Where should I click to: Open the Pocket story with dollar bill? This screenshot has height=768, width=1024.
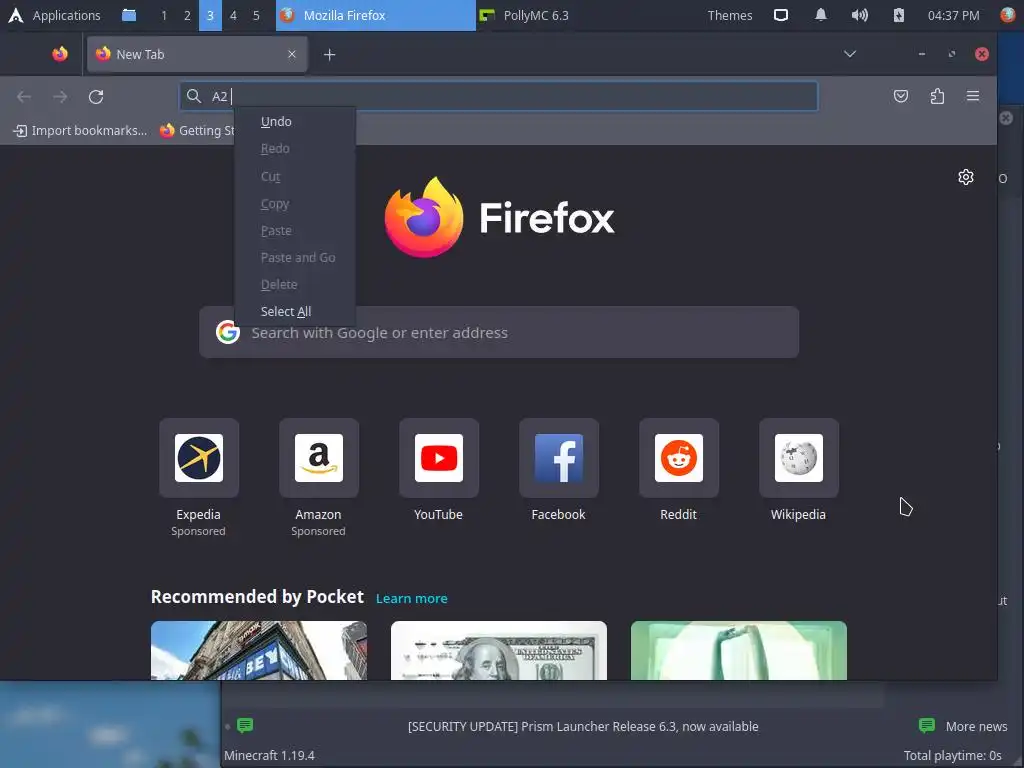[x=499, y=650]
